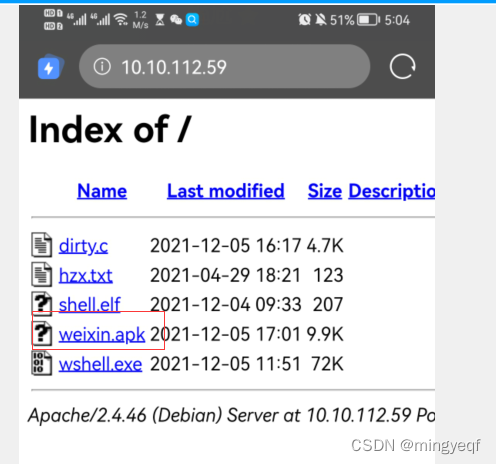
Task: Select the 9.9K size of weixin.apk
Action: click(x=325, y=334)
